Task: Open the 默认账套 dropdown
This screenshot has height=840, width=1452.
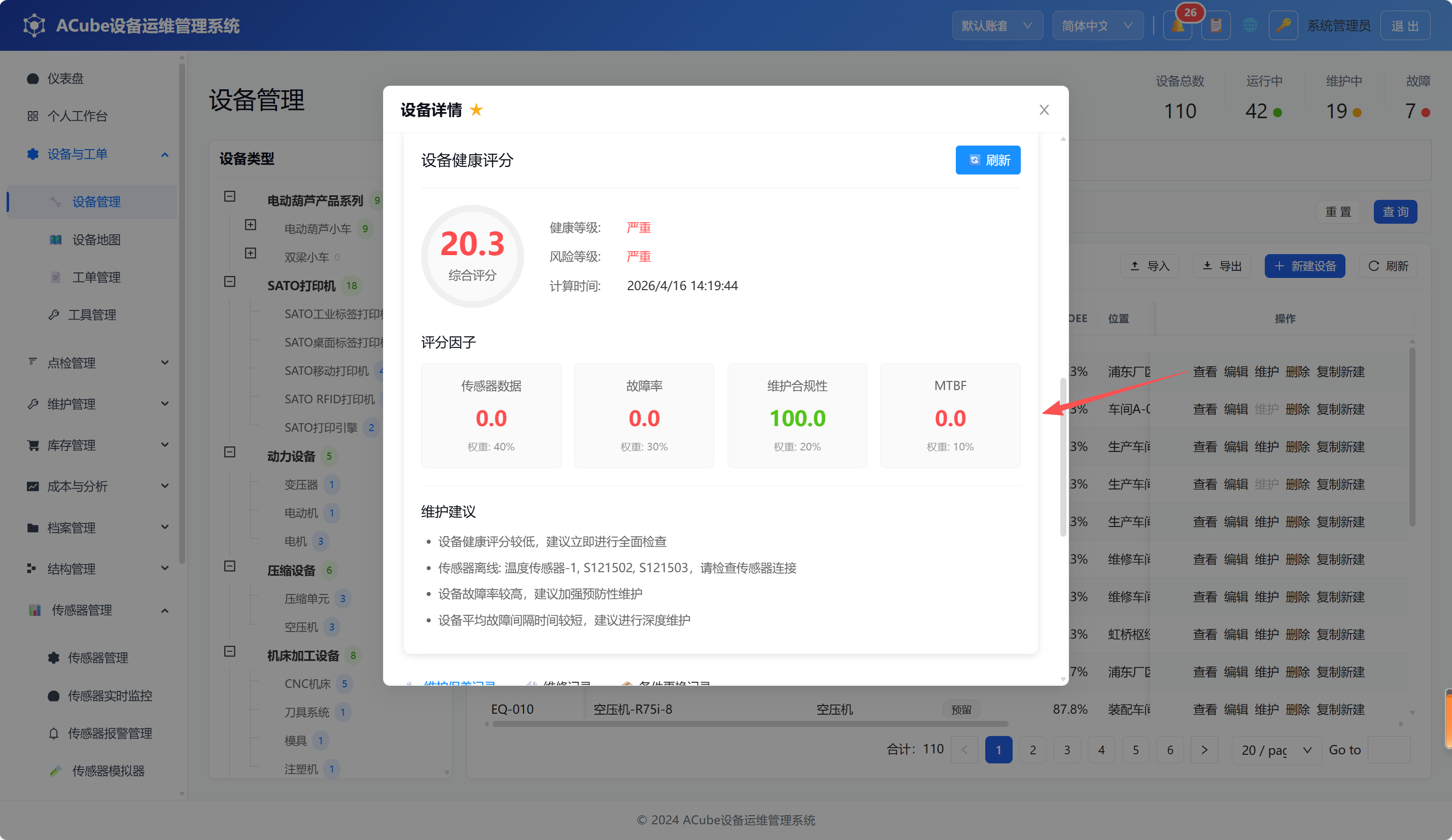Action: tap(997, 26)
